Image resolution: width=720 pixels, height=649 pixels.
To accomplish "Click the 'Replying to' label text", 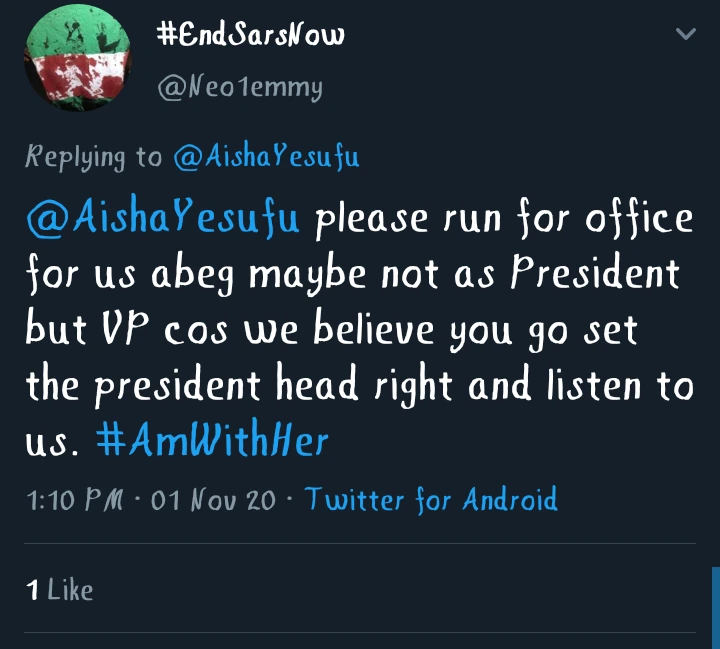I will [x=93, y=157].
